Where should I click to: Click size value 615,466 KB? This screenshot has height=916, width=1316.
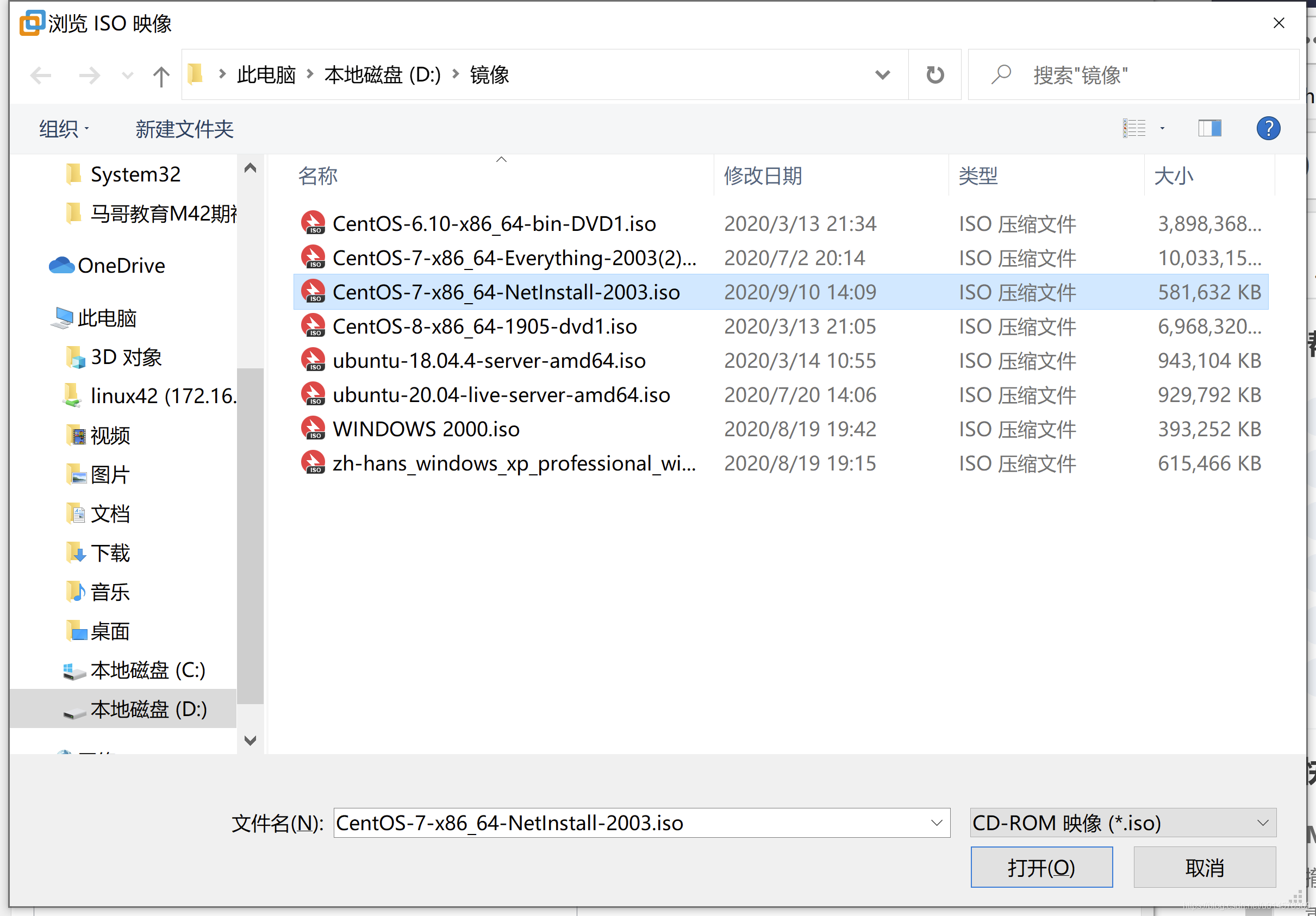coord(1209,463)
